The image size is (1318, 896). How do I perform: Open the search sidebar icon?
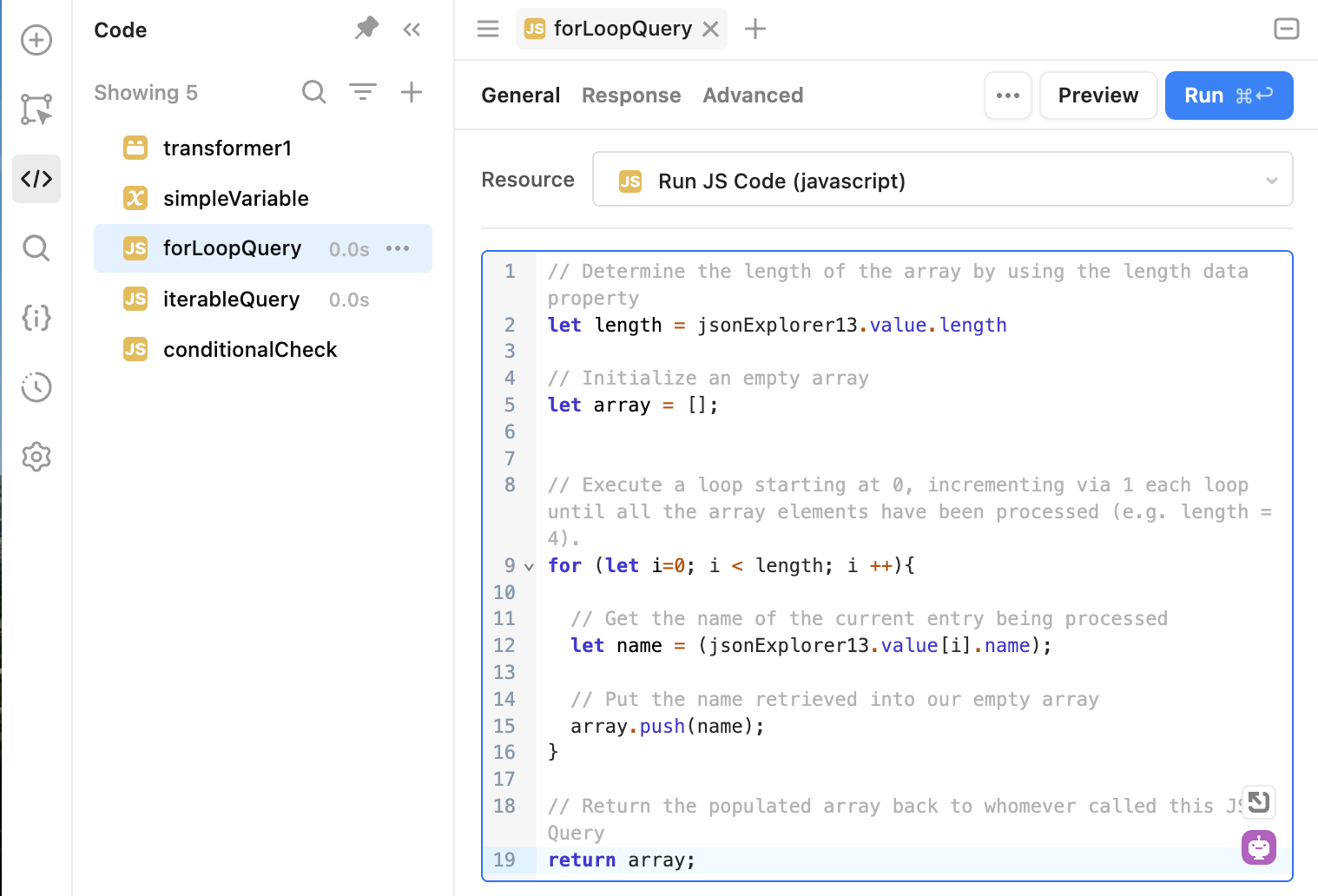[x=36, y=248]
